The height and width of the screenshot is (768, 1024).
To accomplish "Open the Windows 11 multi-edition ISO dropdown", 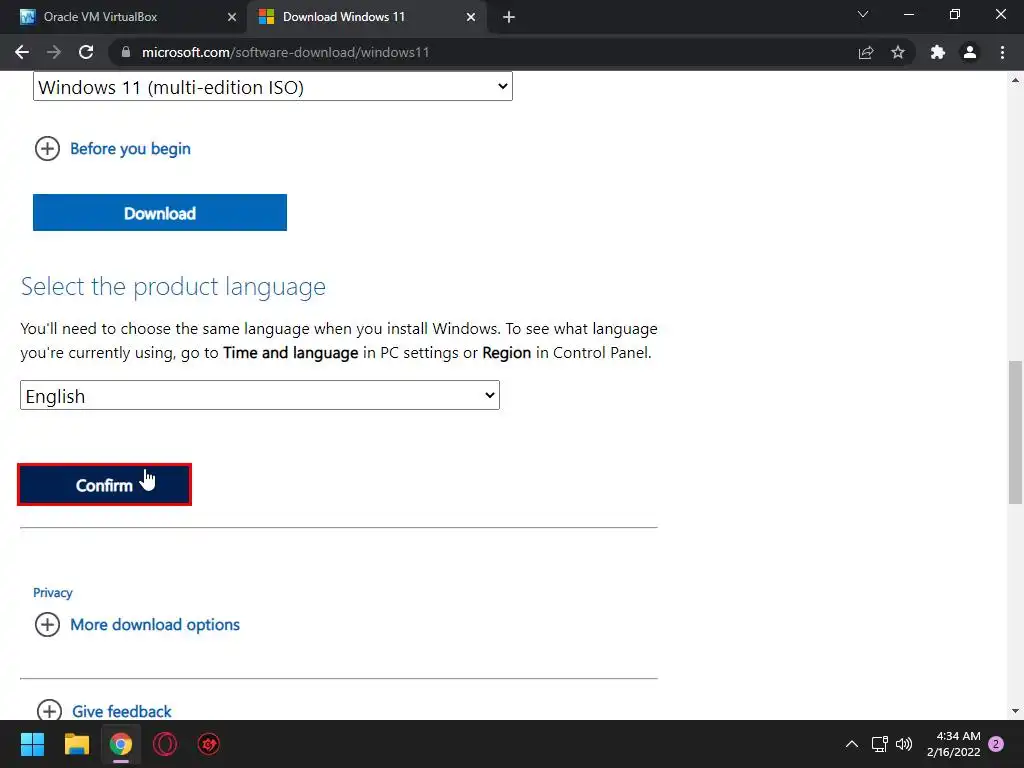I will click(273, 87).
